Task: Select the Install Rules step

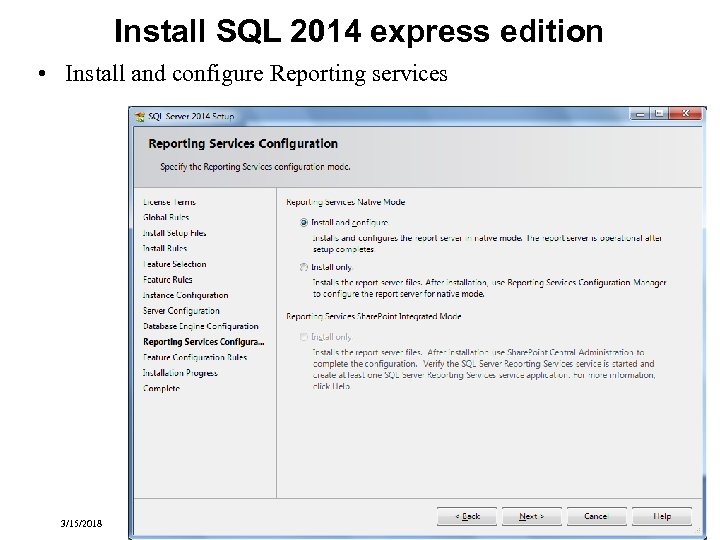Action: click(x=165, y=248)
